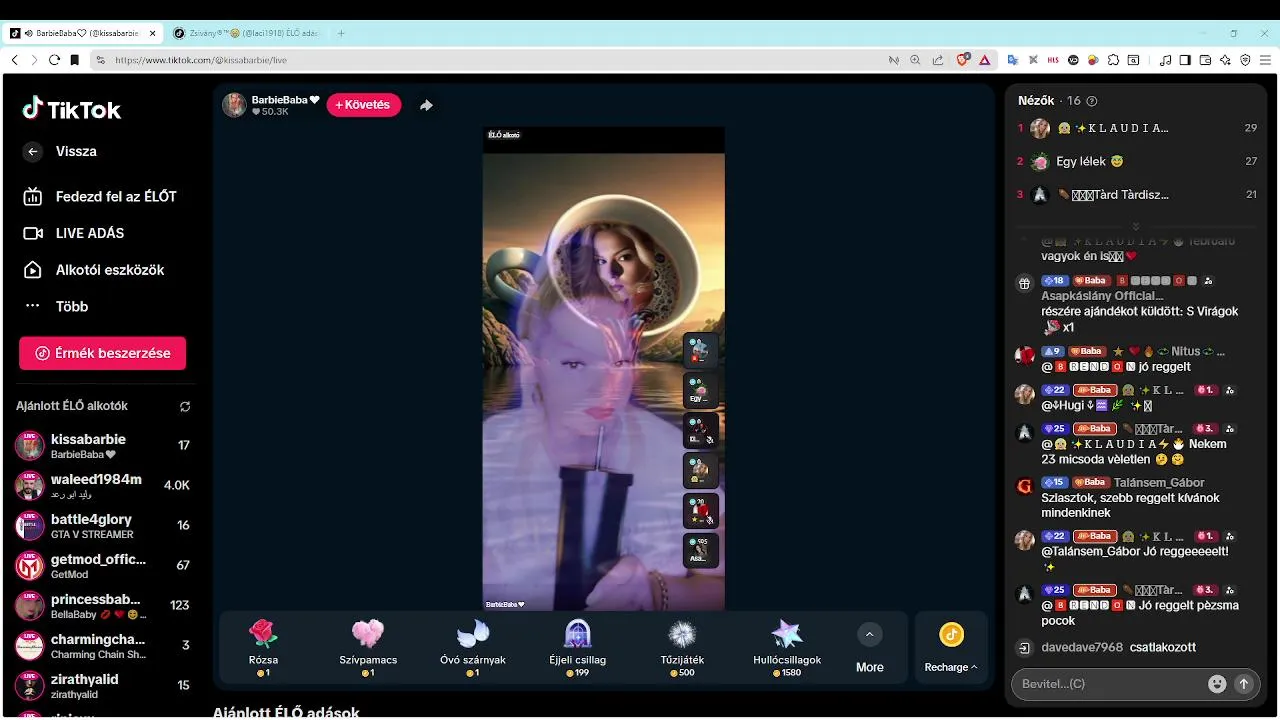The width and height of the screenshot is (1280, 720).
Task: Send a Hullócsillagok gift
Action: [787, 647]
